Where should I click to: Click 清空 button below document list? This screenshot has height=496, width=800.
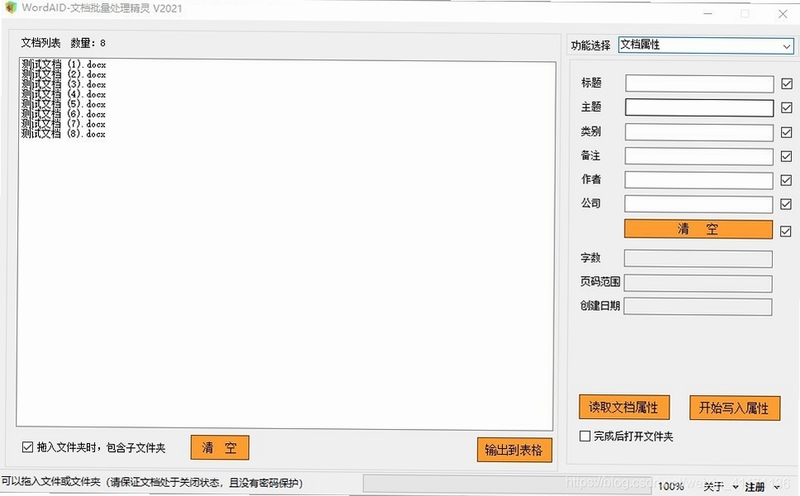point(220,448)
